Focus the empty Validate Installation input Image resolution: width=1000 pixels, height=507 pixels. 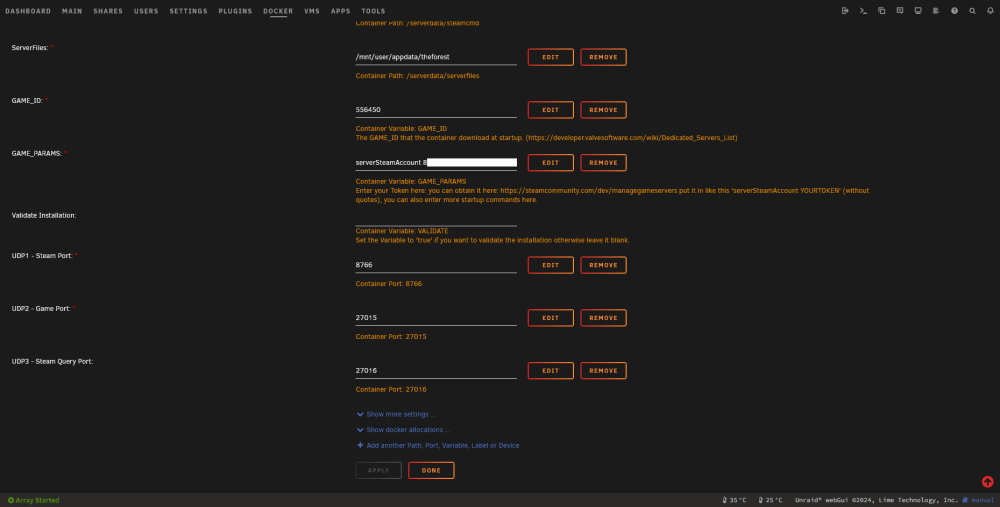coord(436,219)
